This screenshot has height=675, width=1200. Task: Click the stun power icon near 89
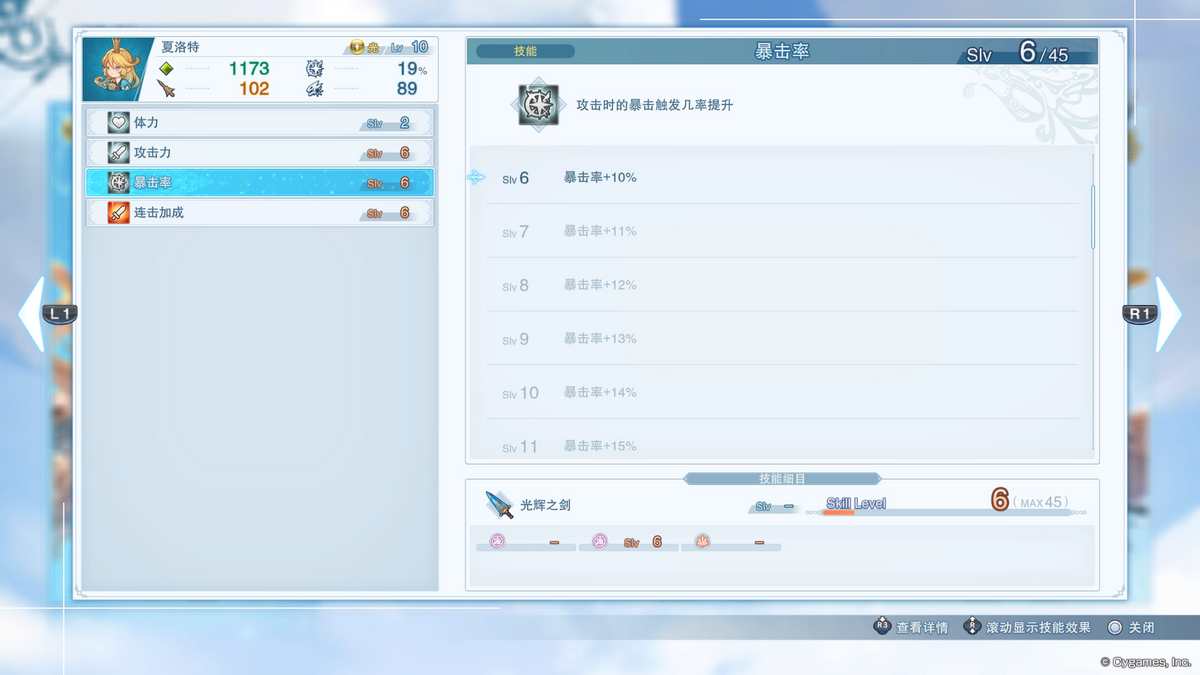315,89
